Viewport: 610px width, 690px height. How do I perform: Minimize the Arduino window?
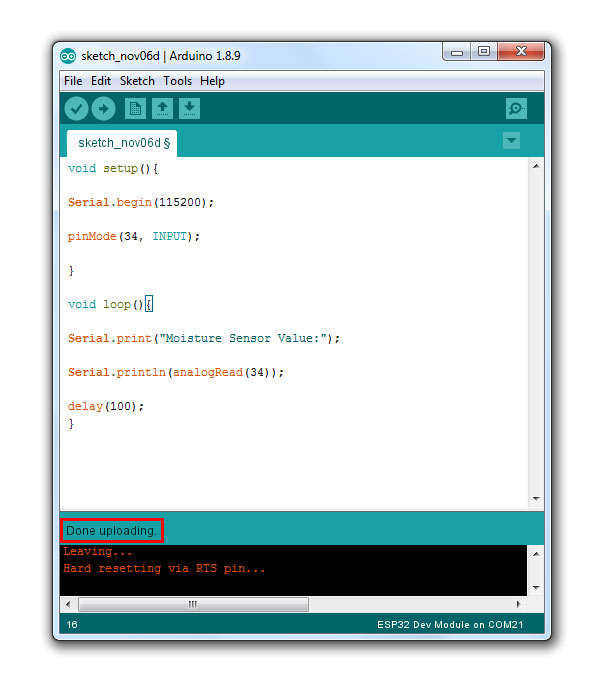[457, 52]
